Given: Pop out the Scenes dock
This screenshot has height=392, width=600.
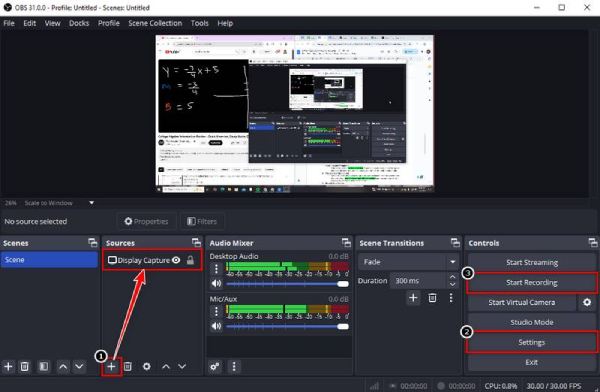Looking at the screenshot, I should (x=93, y=243).
